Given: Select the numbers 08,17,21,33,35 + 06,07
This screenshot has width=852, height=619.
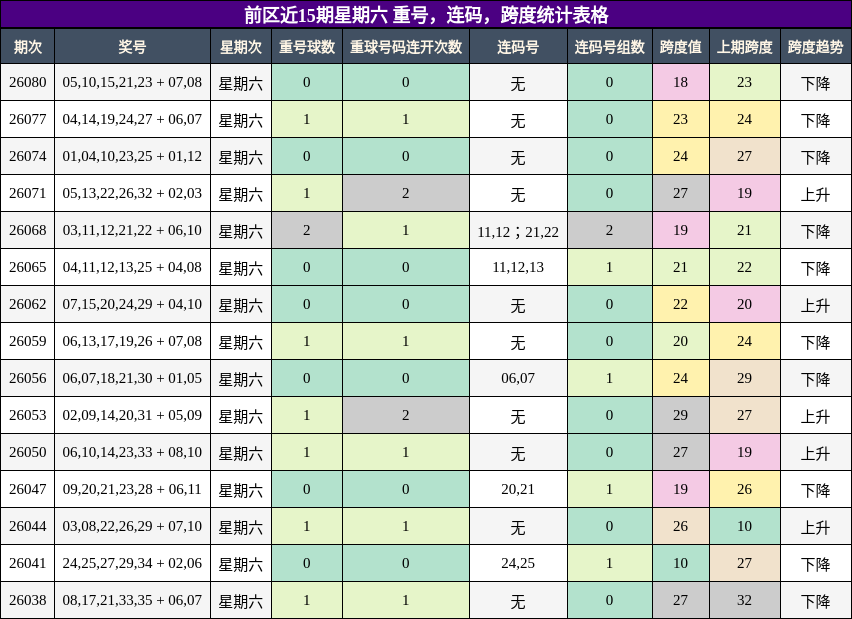Looking at the screenshot, I should click(132, 599).
